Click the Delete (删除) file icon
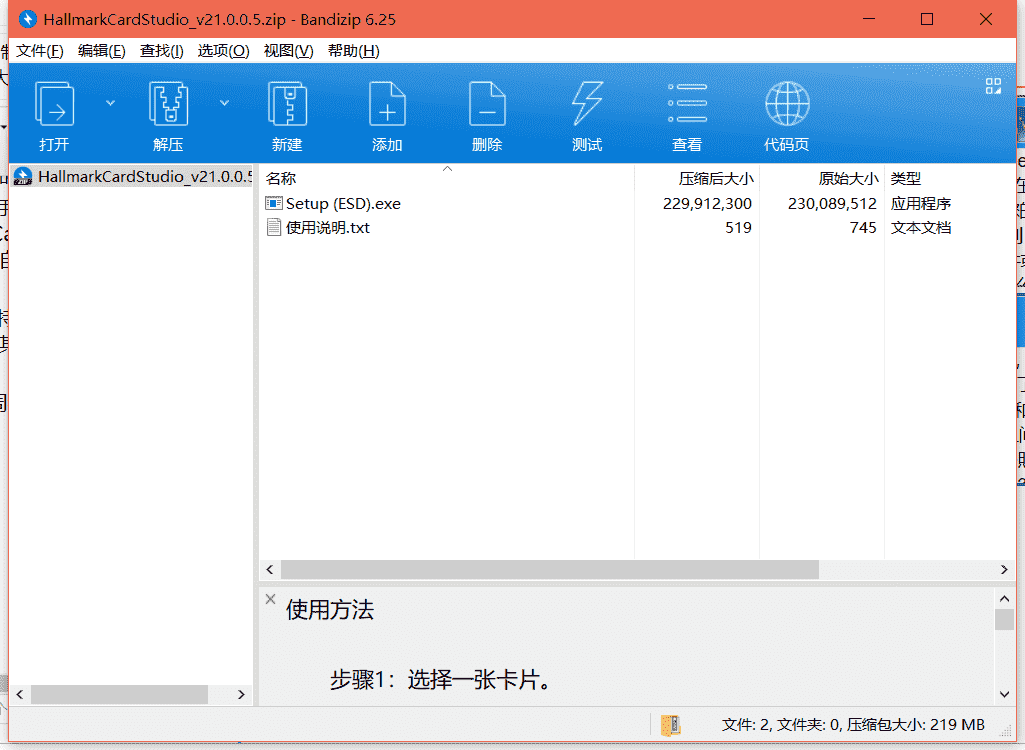Viewport: 1025px width, 750px height. pyautogui.click(x=487, y=104)
